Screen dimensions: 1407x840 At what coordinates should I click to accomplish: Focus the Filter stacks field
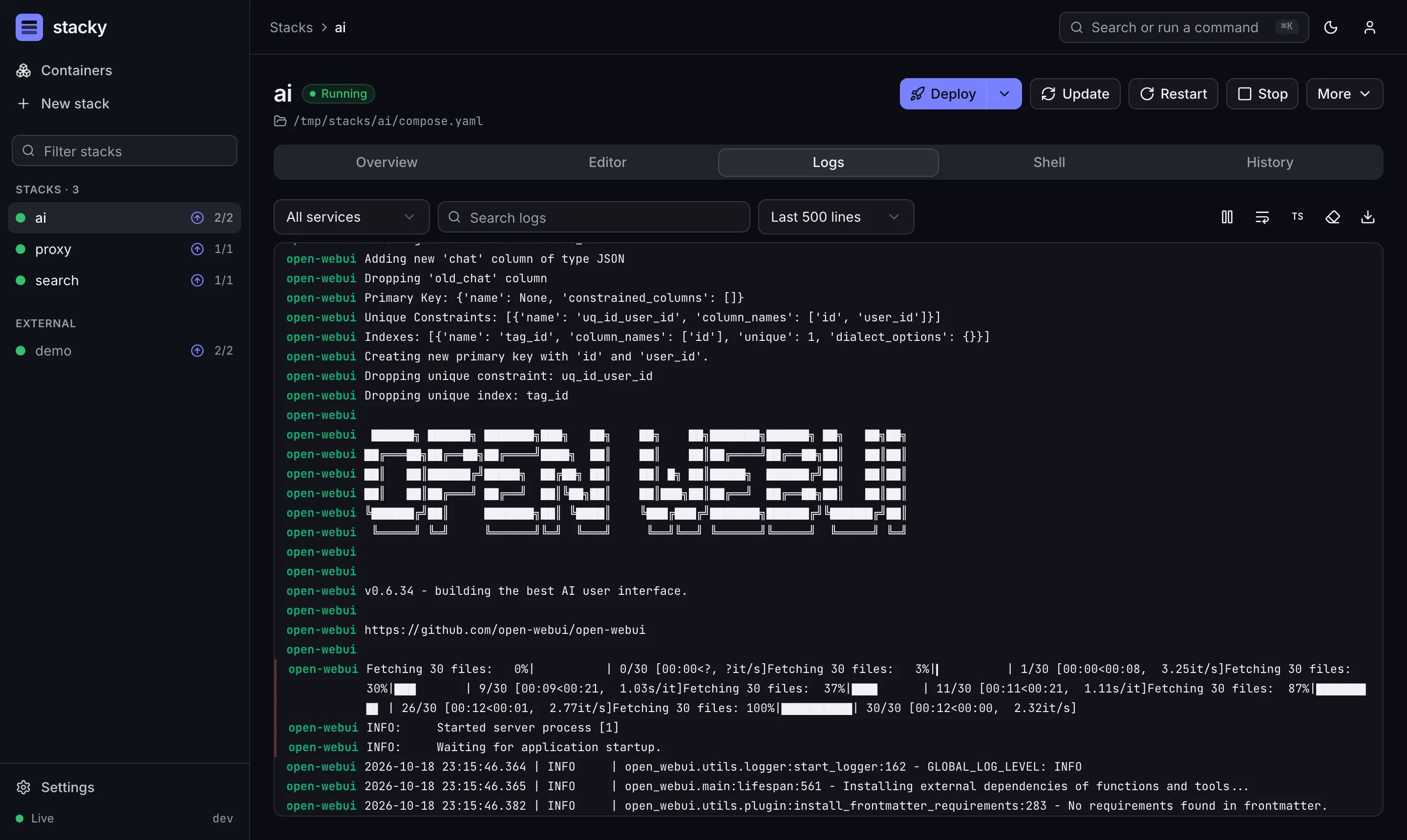125,150
